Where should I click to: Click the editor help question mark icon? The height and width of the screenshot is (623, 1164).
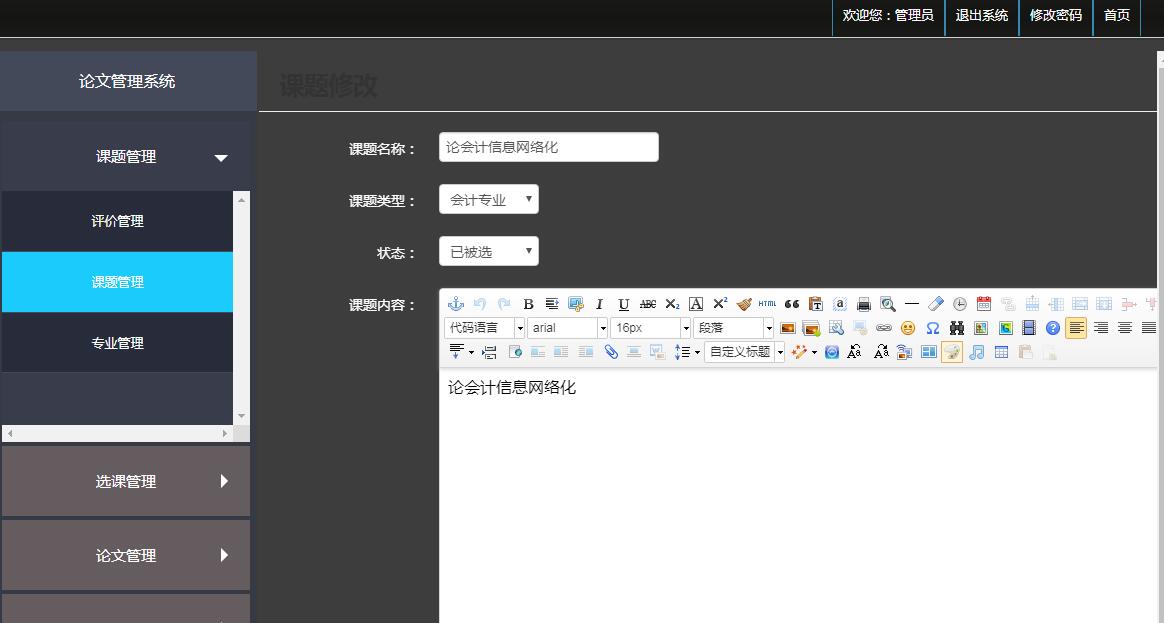point(1053,328)
